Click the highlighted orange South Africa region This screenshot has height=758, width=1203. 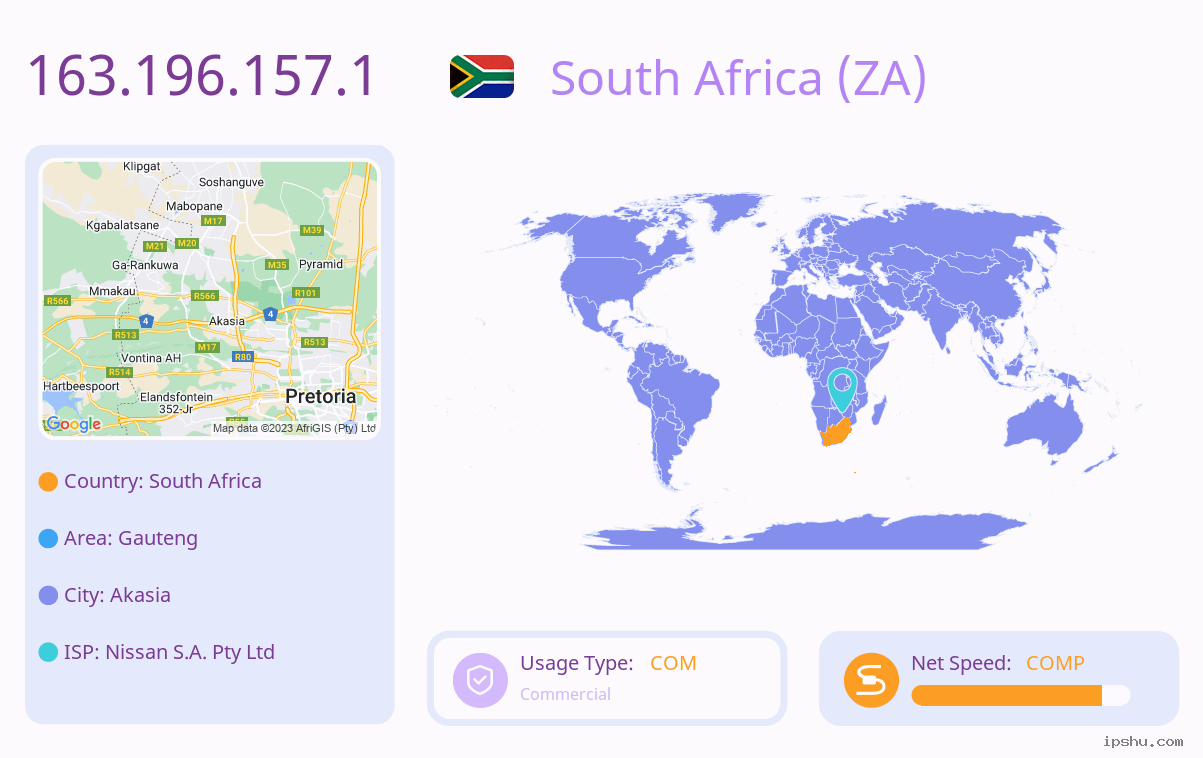coord(835,432)
